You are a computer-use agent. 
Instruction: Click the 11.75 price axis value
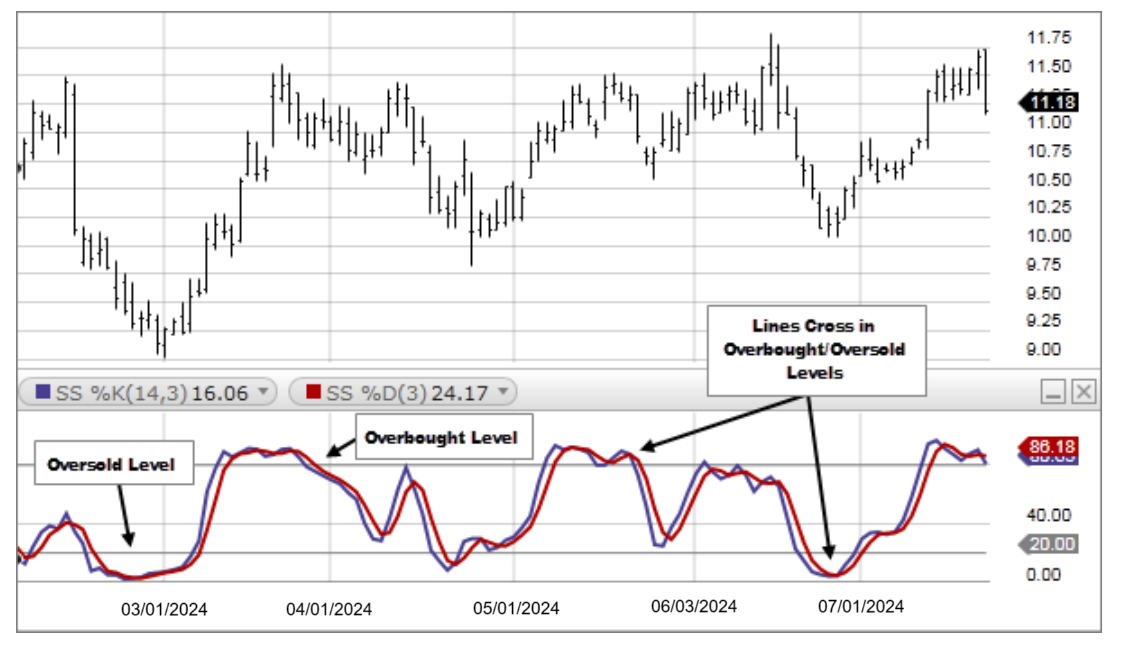pos(1049,38)
